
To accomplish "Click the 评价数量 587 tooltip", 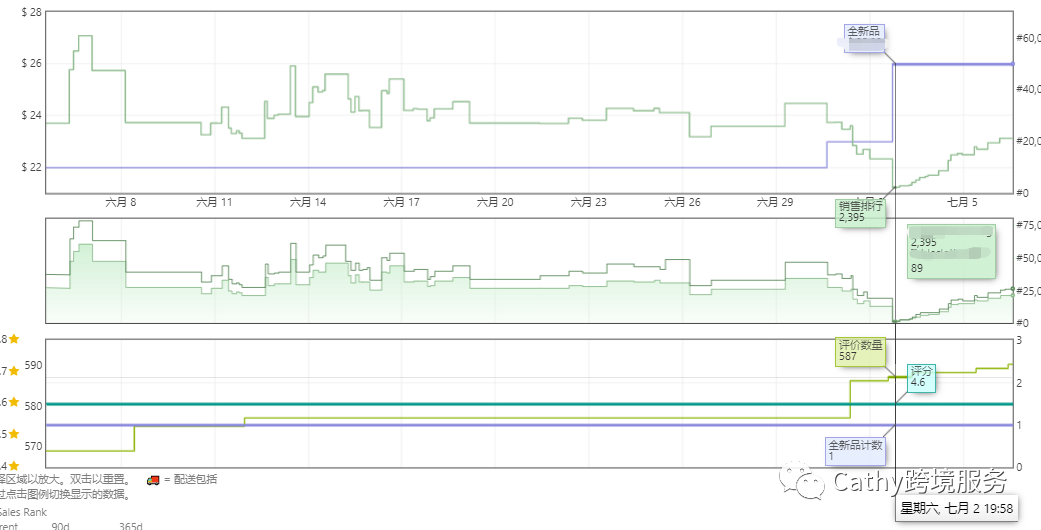I will tap(860, 351).
